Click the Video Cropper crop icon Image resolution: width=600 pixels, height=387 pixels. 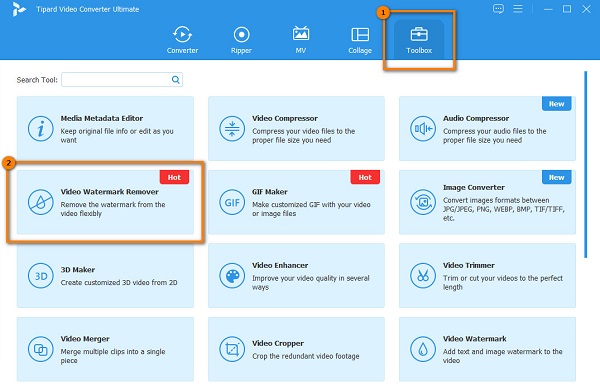click(x=232, y=349)
